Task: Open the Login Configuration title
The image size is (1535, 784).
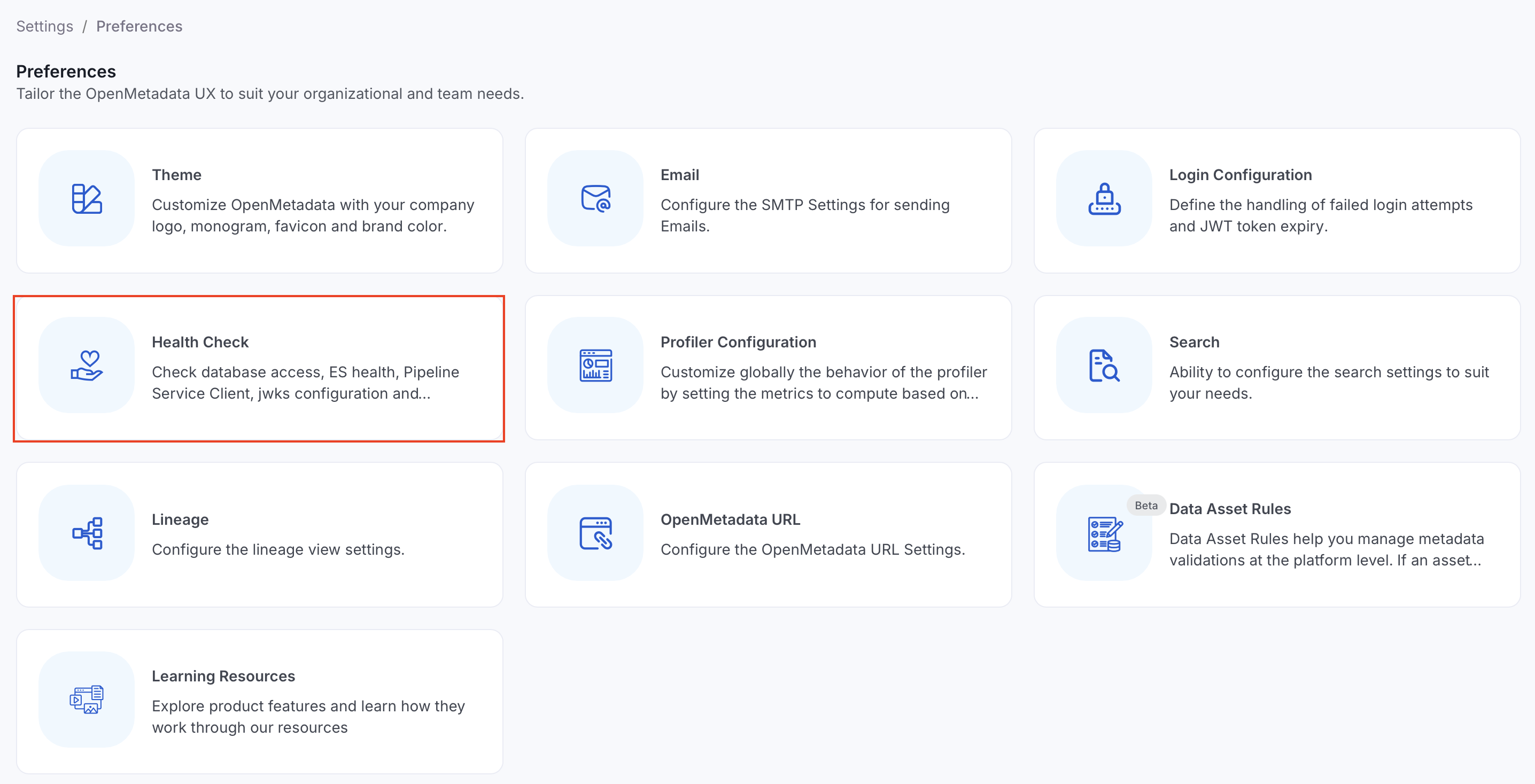Action: point(1241,175)
